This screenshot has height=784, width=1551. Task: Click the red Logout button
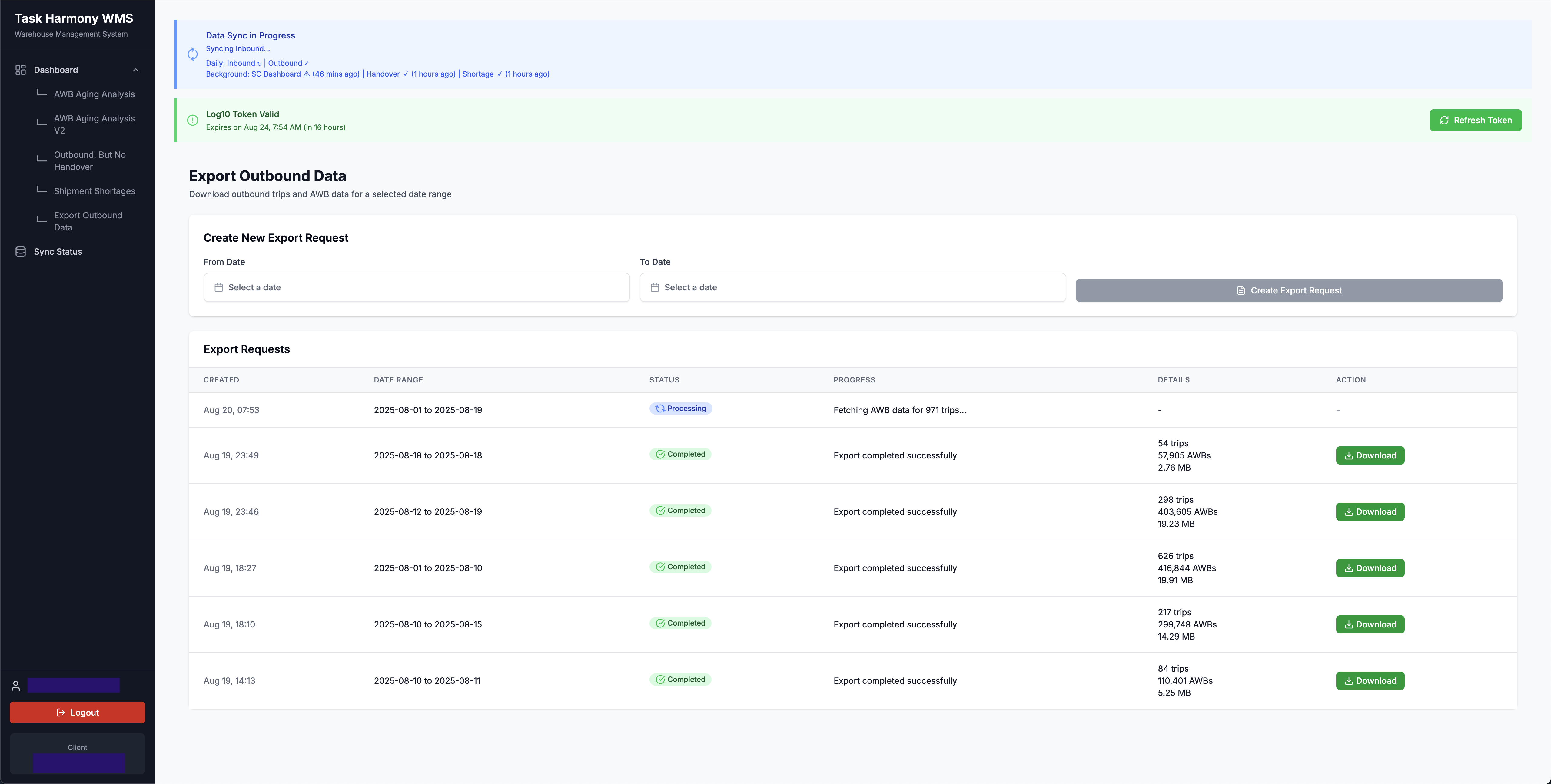point(77,713)
